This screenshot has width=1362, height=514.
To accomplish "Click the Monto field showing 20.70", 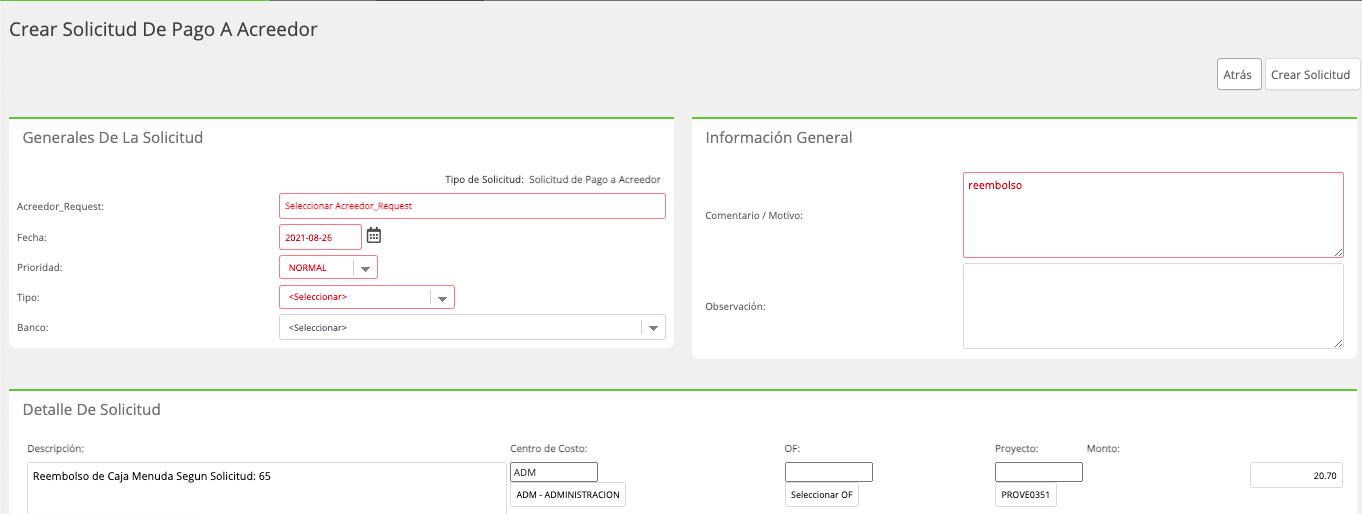I will [1296, 475].
